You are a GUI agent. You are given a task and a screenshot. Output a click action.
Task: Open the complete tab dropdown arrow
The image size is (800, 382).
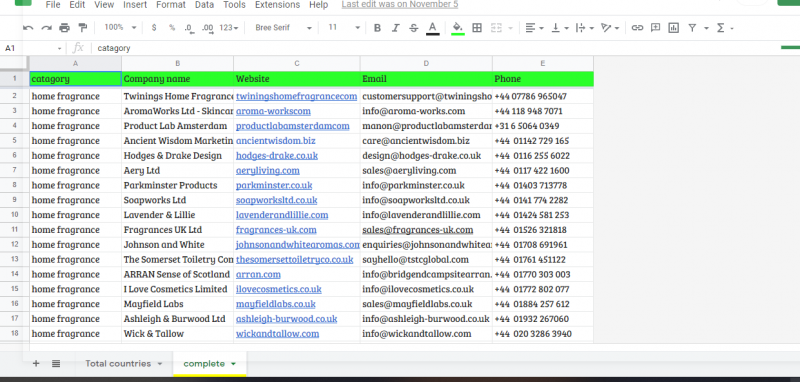(x=234, y=364)
